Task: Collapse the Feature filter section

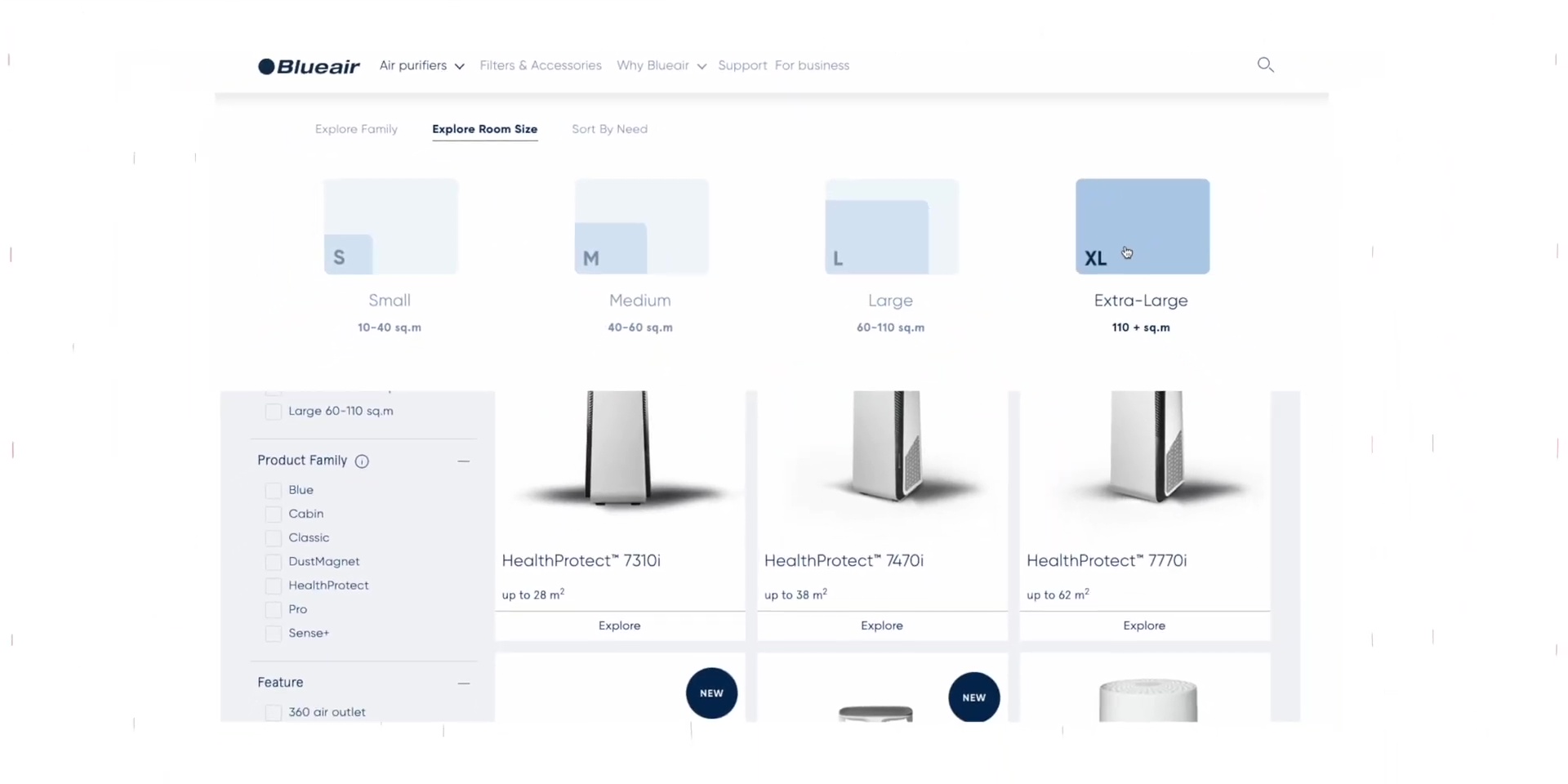Action: pyautogui.click(x=463, y=683)
